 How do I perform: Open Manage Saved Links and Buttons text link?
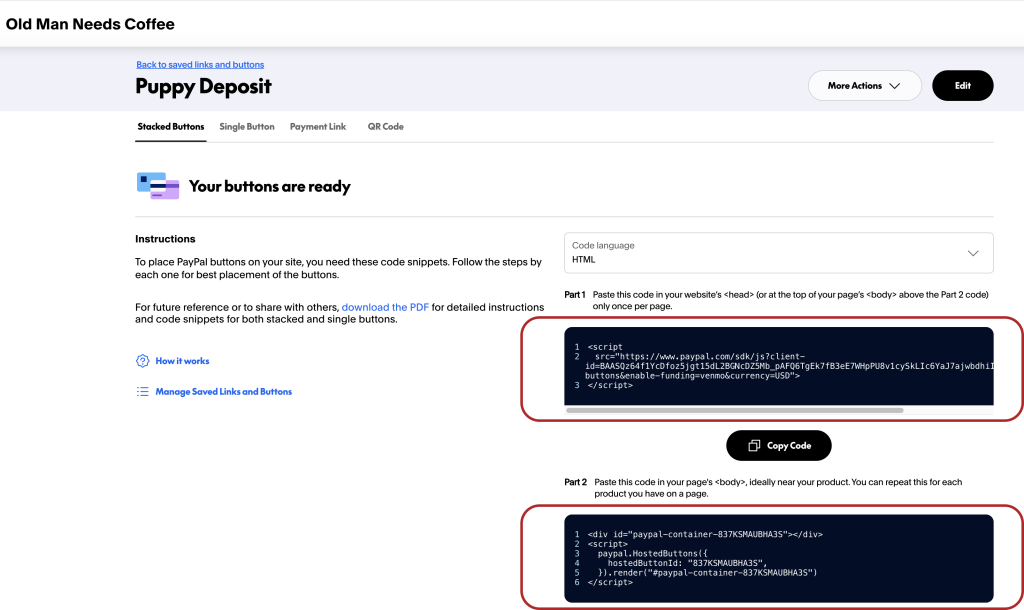[223, 392]
